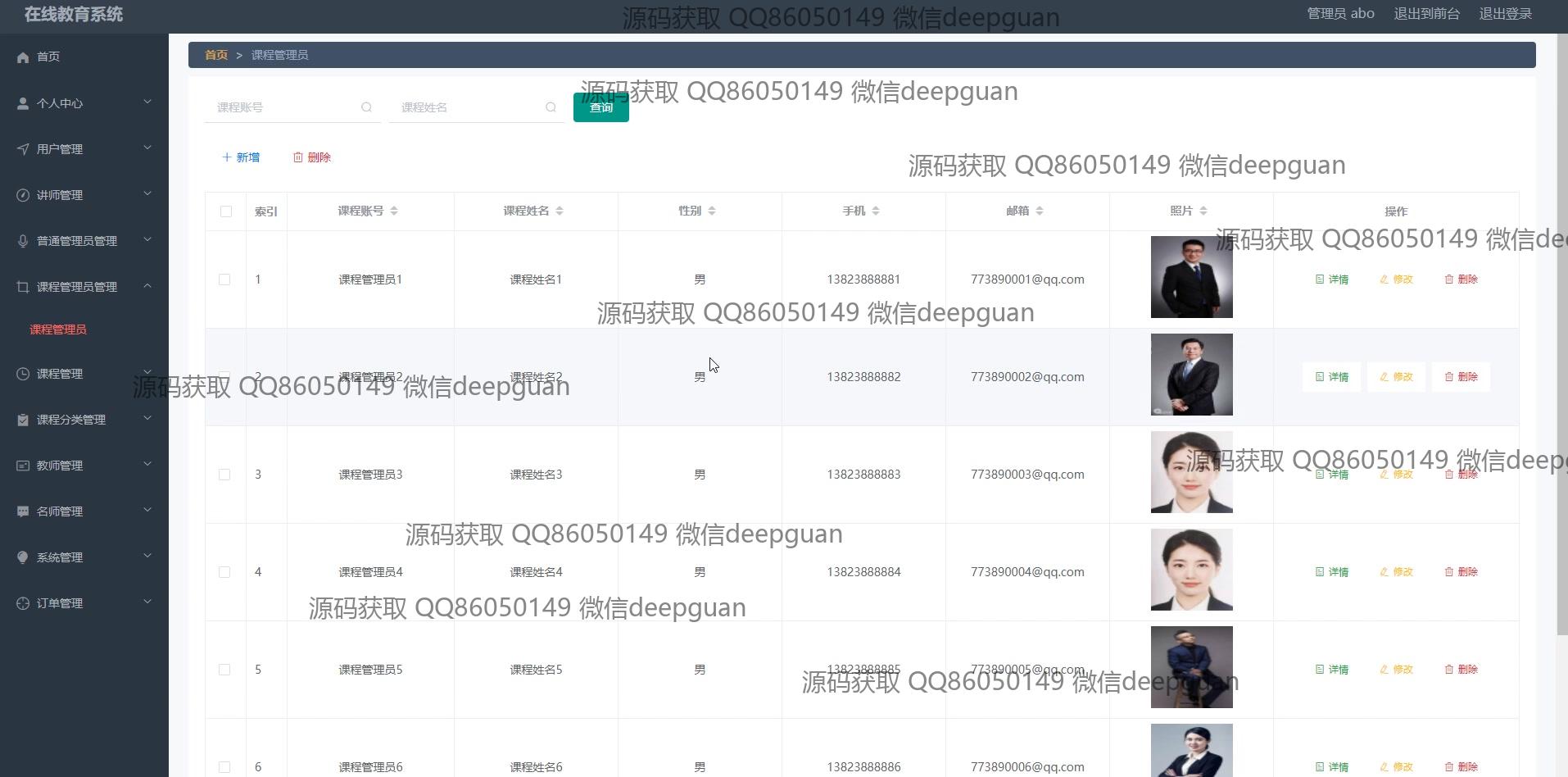Sort the table by 课程账号 column arrows
Image resolution: width=1568 pixels, height=777 pixels.
pyautogui.click(x=394, y=211)
